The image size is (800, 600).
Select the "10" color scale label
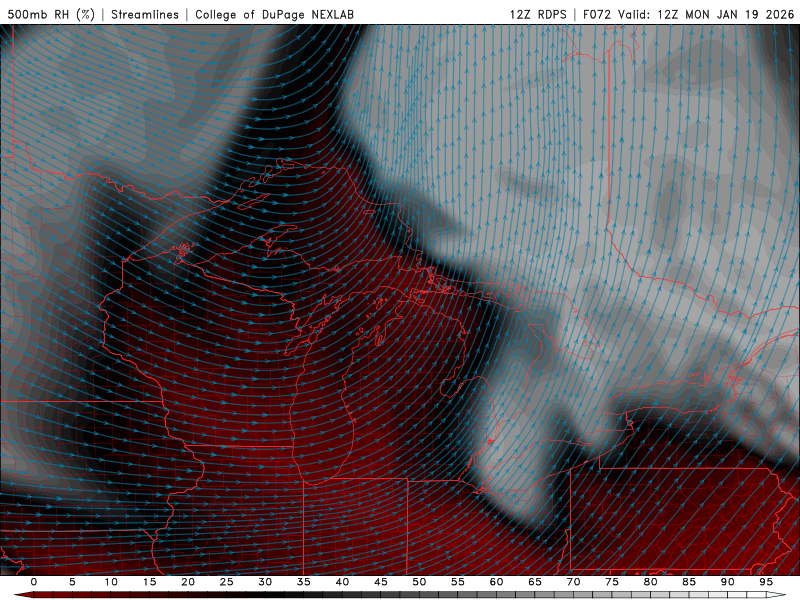coord(111,582)
